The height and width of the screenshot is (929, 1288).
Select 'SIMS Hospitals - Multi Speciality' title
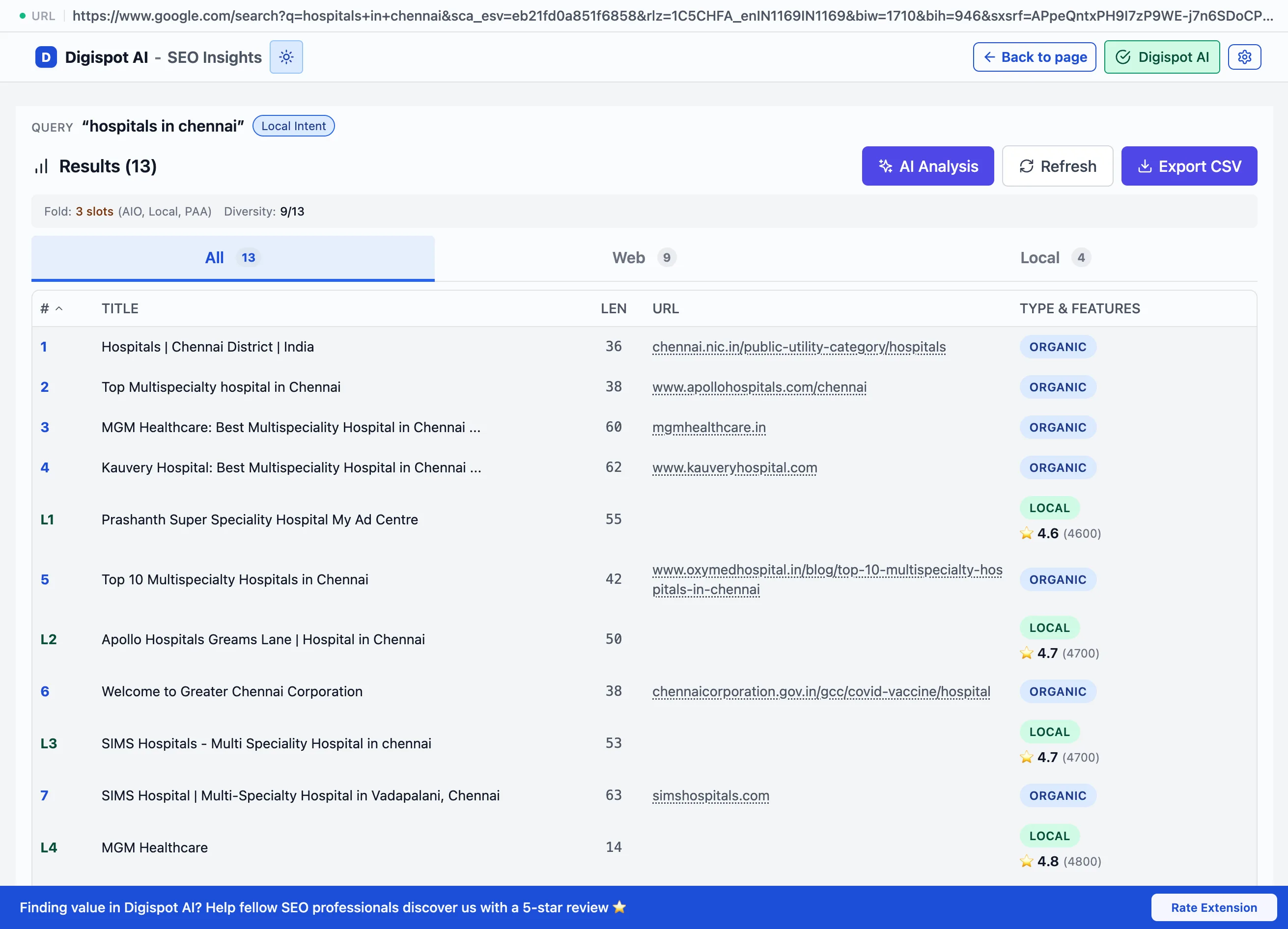[x=266, y=743]
